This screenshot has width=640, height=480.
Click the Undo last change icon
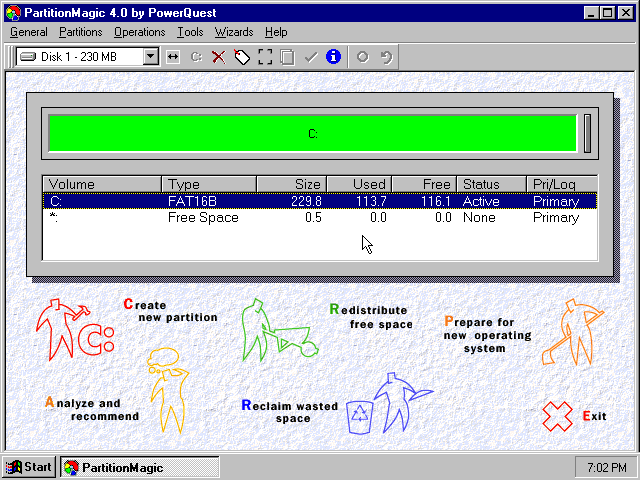(386, 57)
